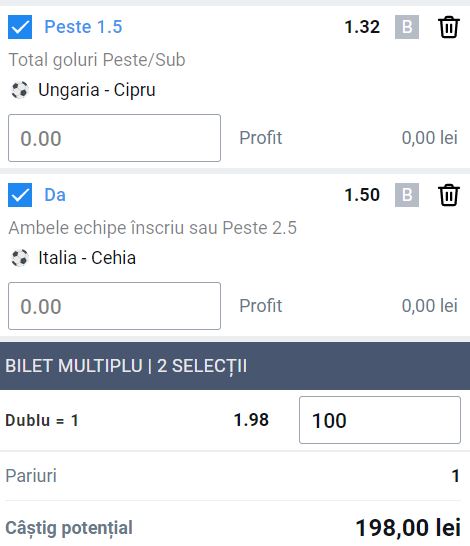Delete the Ungaria - Cipru selection with trash icon
Image resolution: width=470 pixels, height=546 pixels.
coord(448,27)
